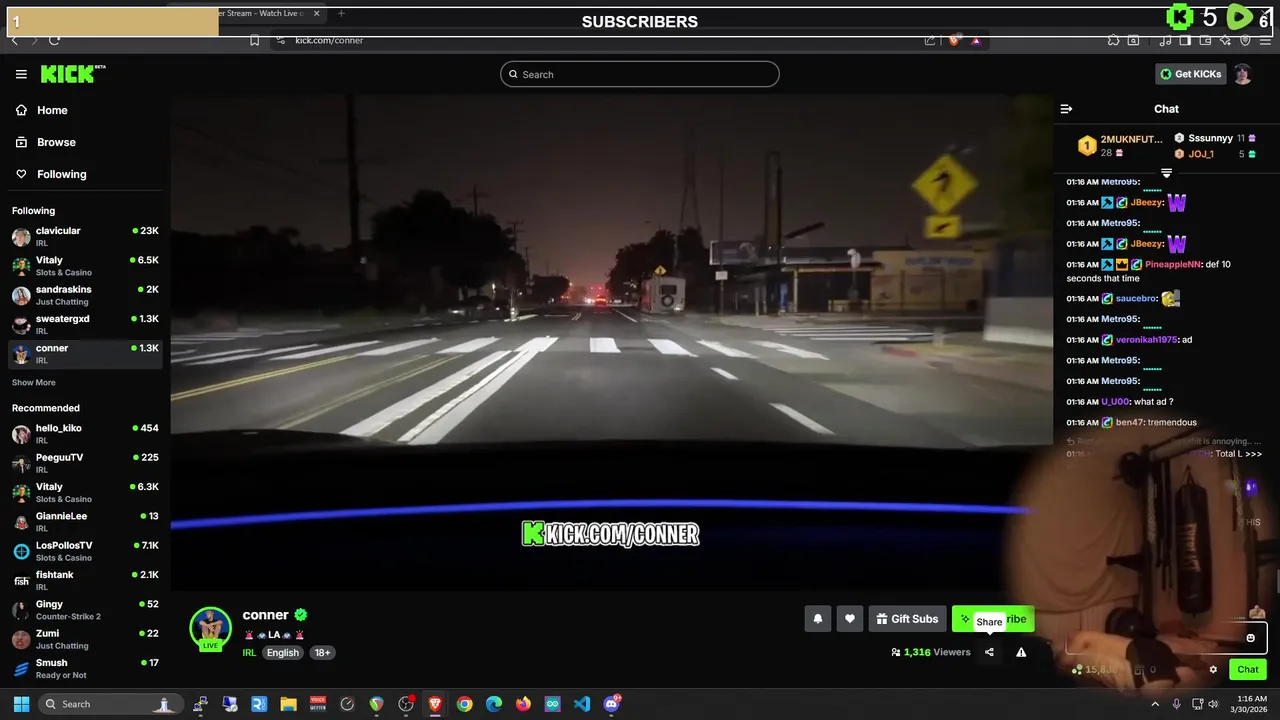Viewport: 1280px width, 720px height.
Task: Report the stream with warning icon
Action: (1021, 652)
